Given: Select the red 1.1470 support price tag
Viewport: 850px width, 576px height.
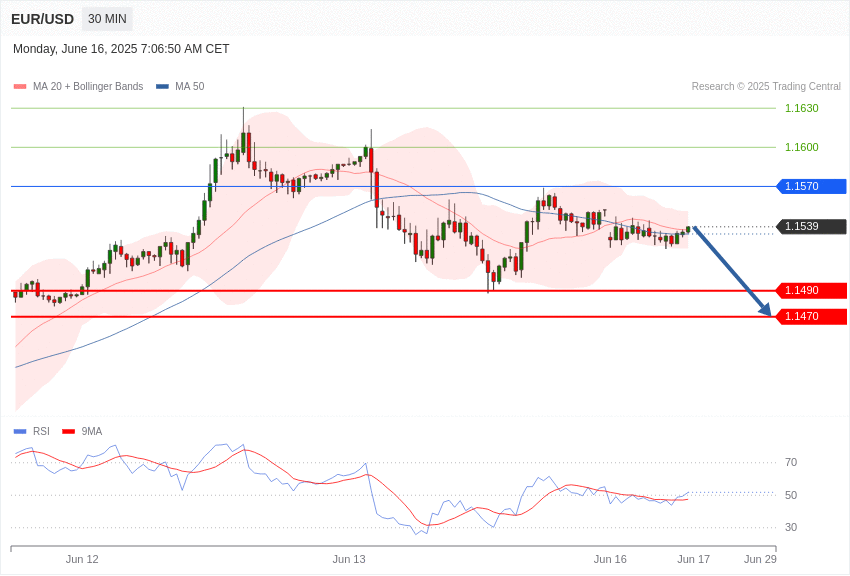Looking at the screenshot, I should 812,316.
